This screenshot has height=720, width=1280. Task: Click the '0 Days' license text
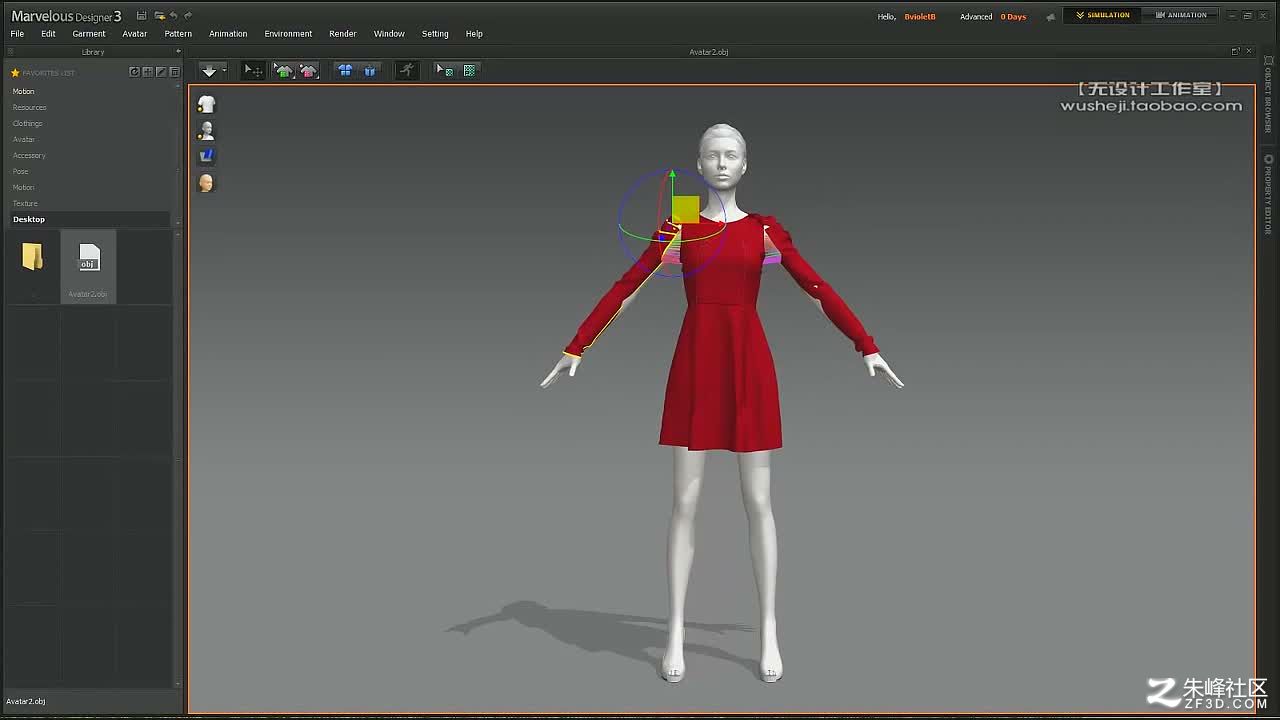point(1013,17)
